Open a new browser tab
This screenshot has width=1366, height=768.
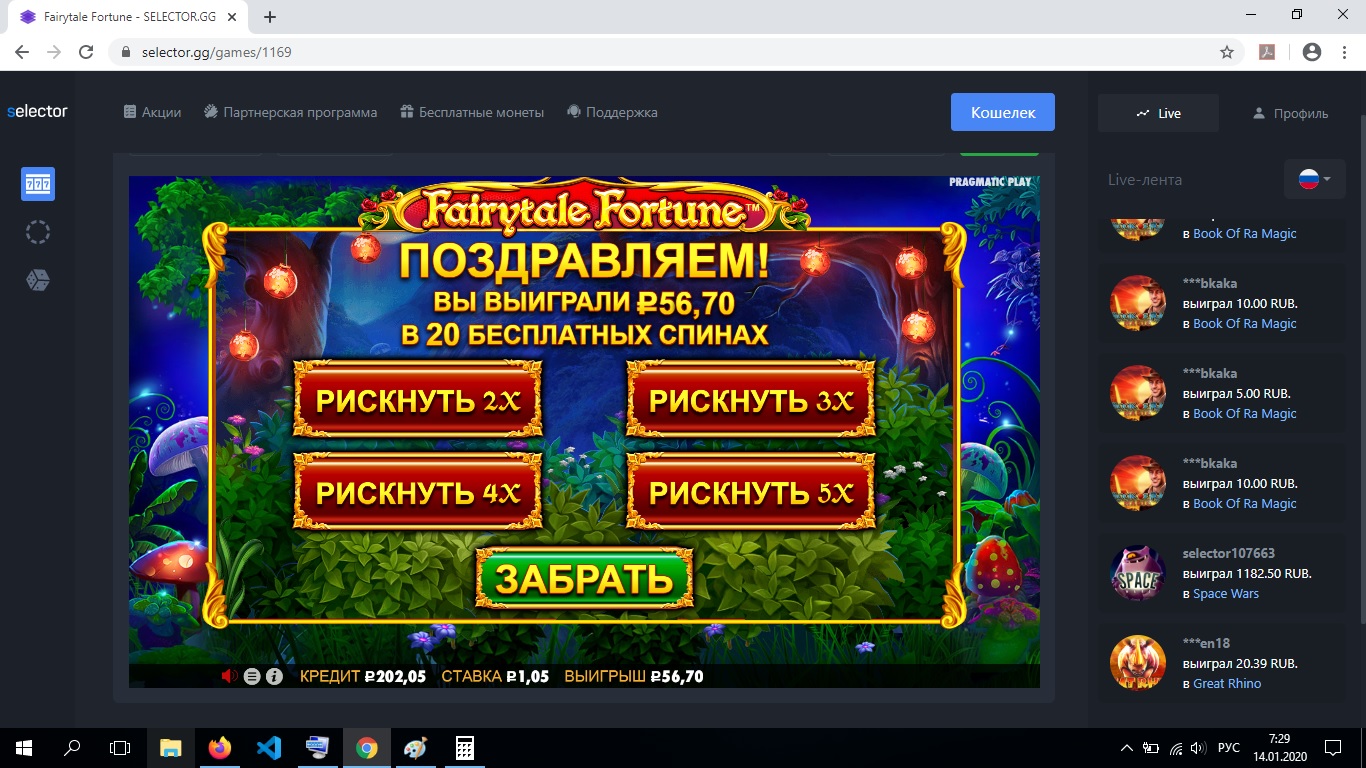pyautogui.click(x=270, y=16)
